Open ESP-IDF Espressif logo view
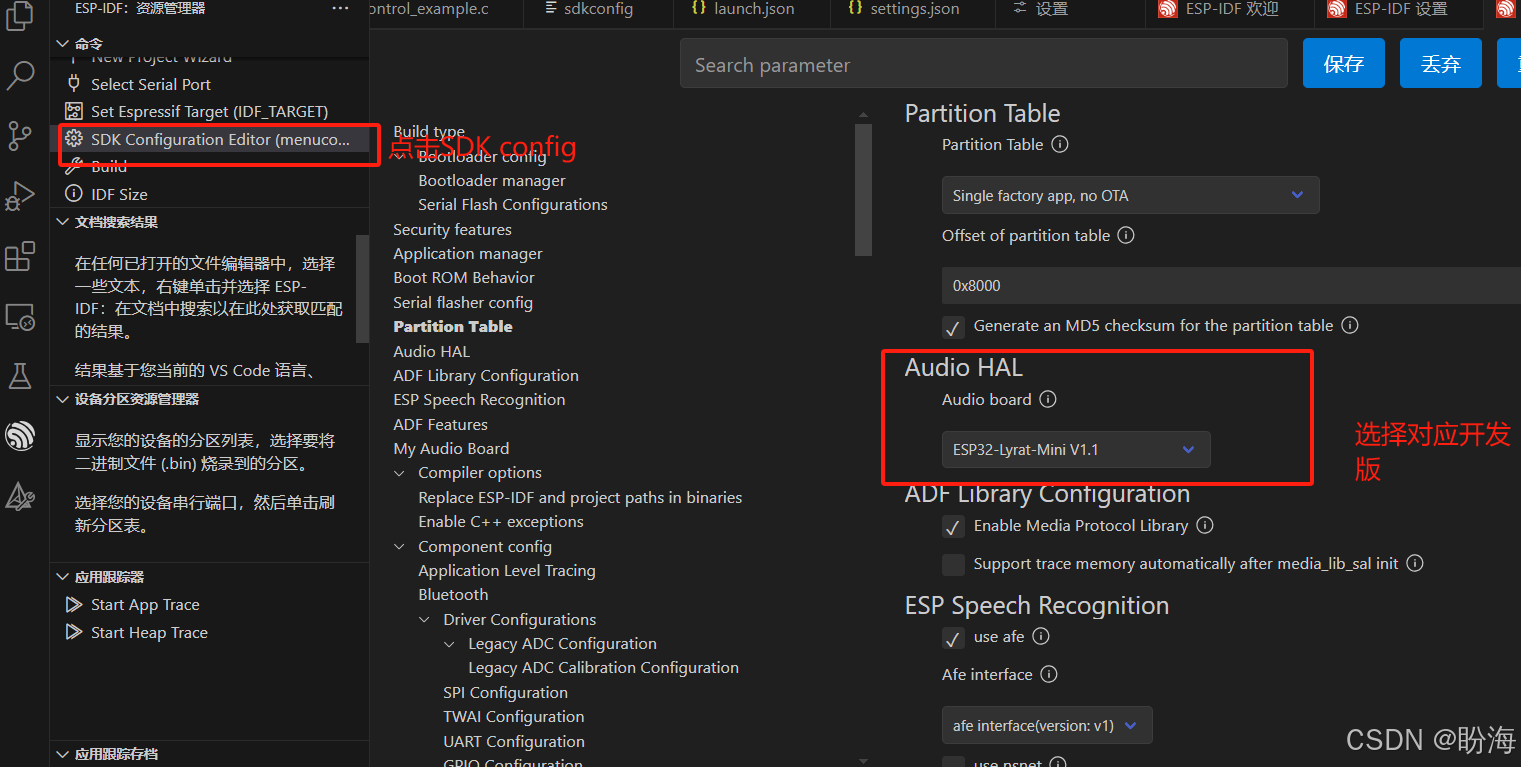 click(x=20, y=435)
